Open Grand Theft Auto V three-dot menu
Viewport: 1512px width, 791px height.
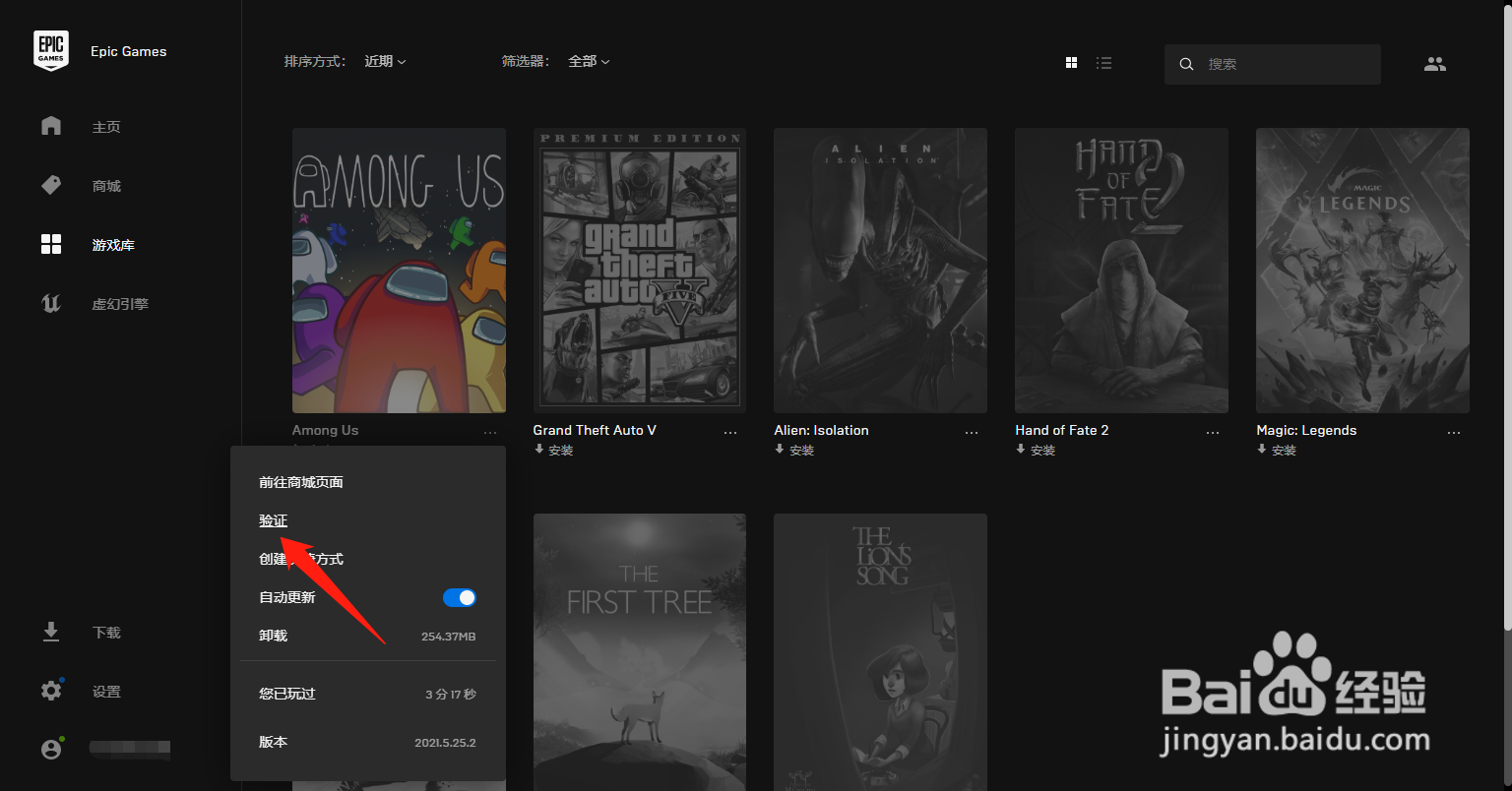pos(730,433)
